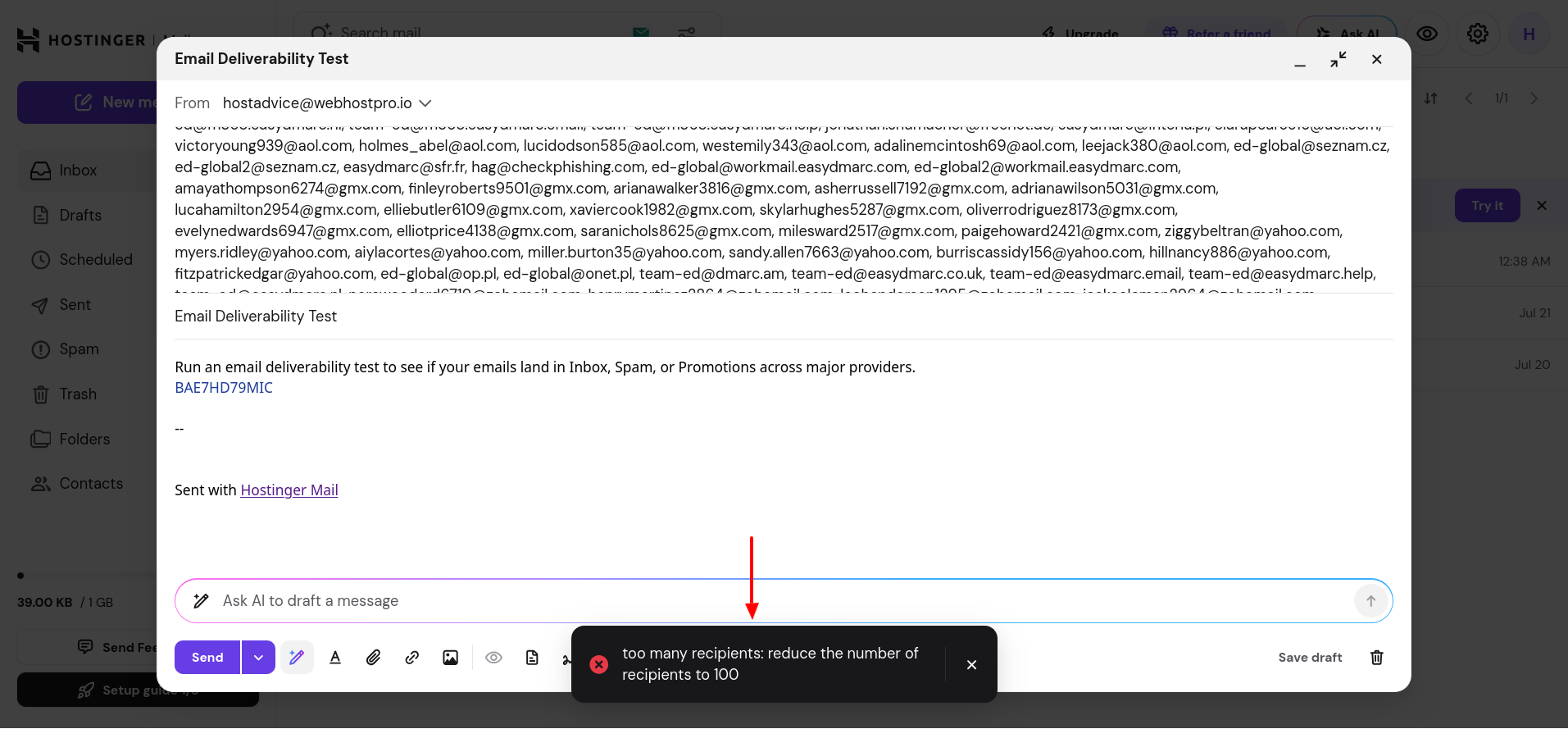
Task: Toggle read tracking eye icon in compose toolbar
Action: tap(493, 658)
